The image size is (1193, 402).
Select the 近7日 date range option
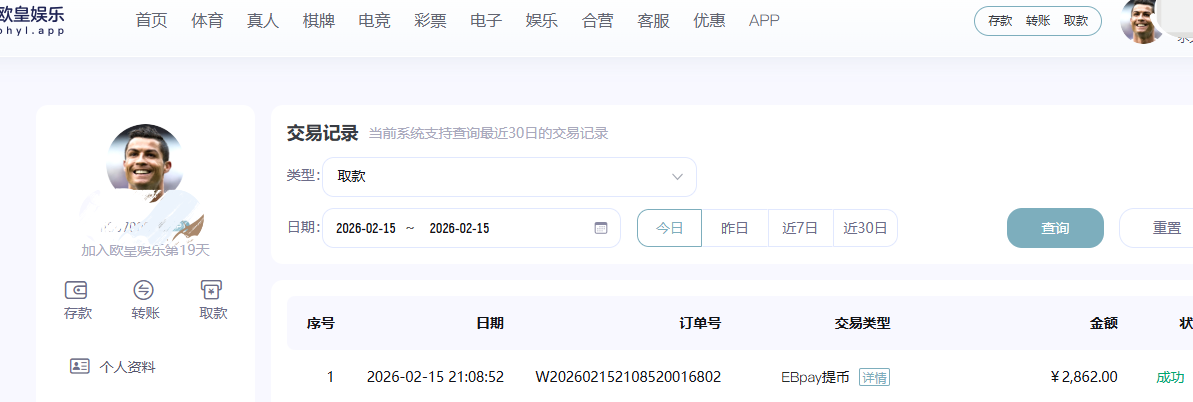point(800,228)
